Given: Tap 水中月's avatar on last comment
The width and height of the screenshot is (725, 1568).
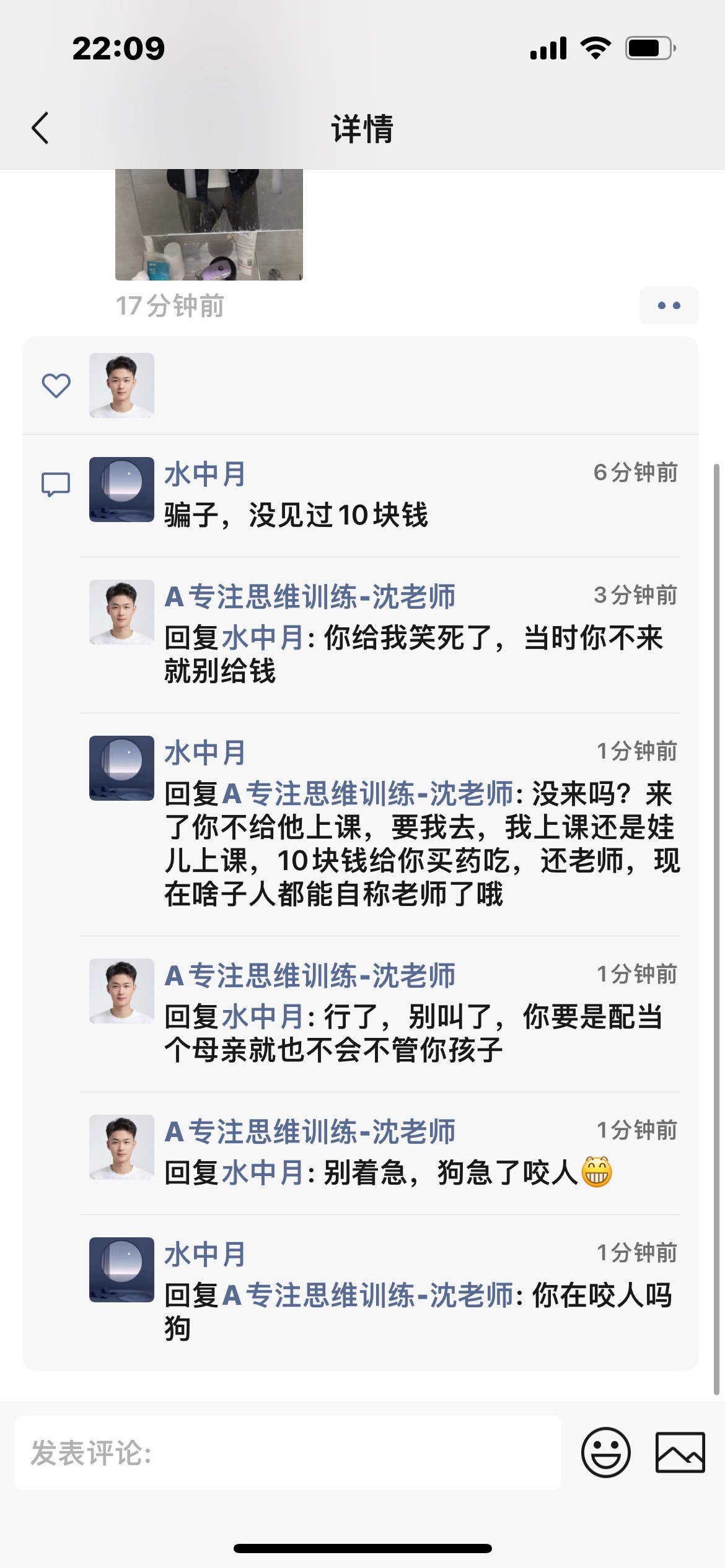Looking at the screenshot, I should pos(121,1270).
